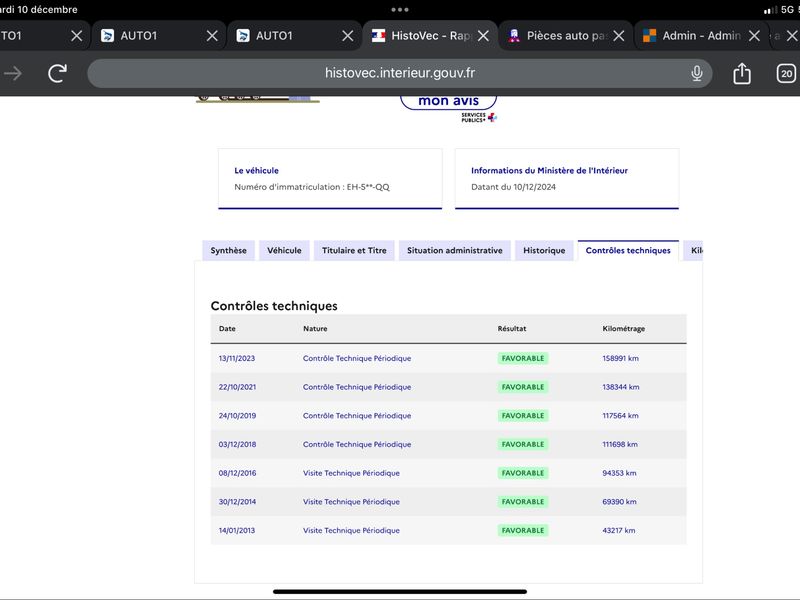The width and height of the screenshot is (800, 600).
Task: Click the mileage 158991 km
Action: [620, 358]
